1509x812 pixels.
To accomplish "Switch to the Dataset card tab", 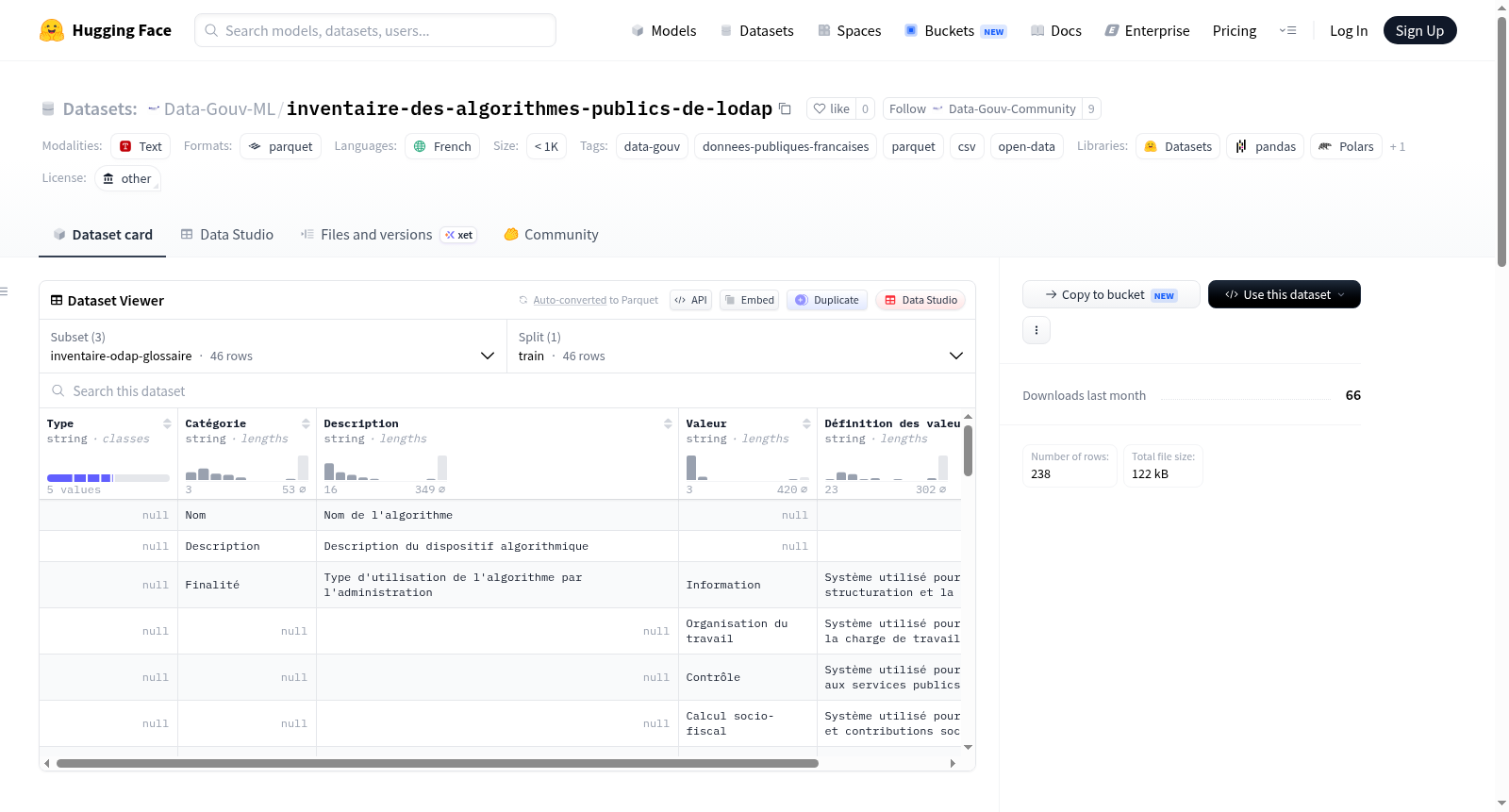I will coord(103,235).
